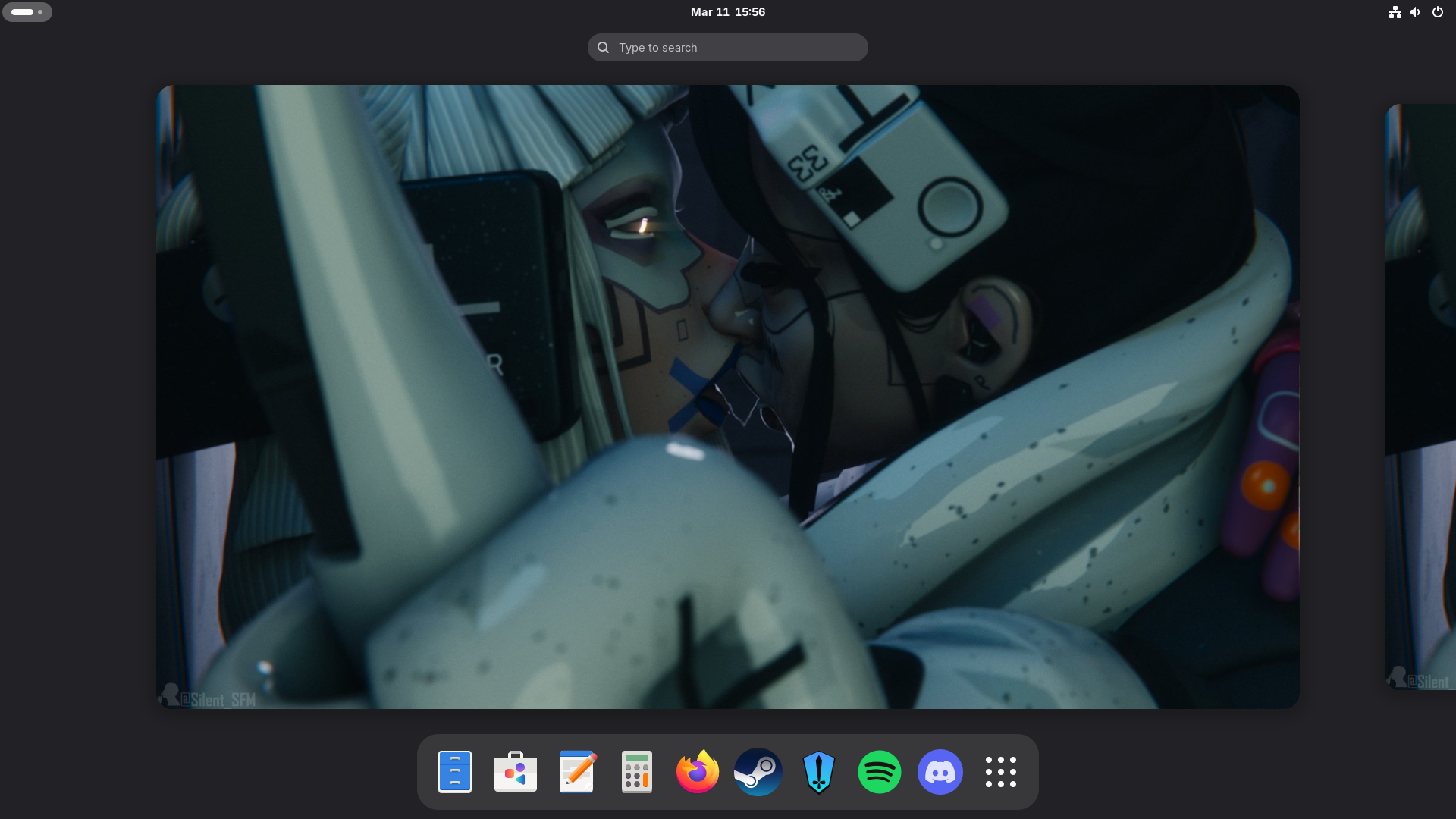Click the small workspace dot indicator
Viewport: 1456px width, 819px height.
(x=40, y=12)
